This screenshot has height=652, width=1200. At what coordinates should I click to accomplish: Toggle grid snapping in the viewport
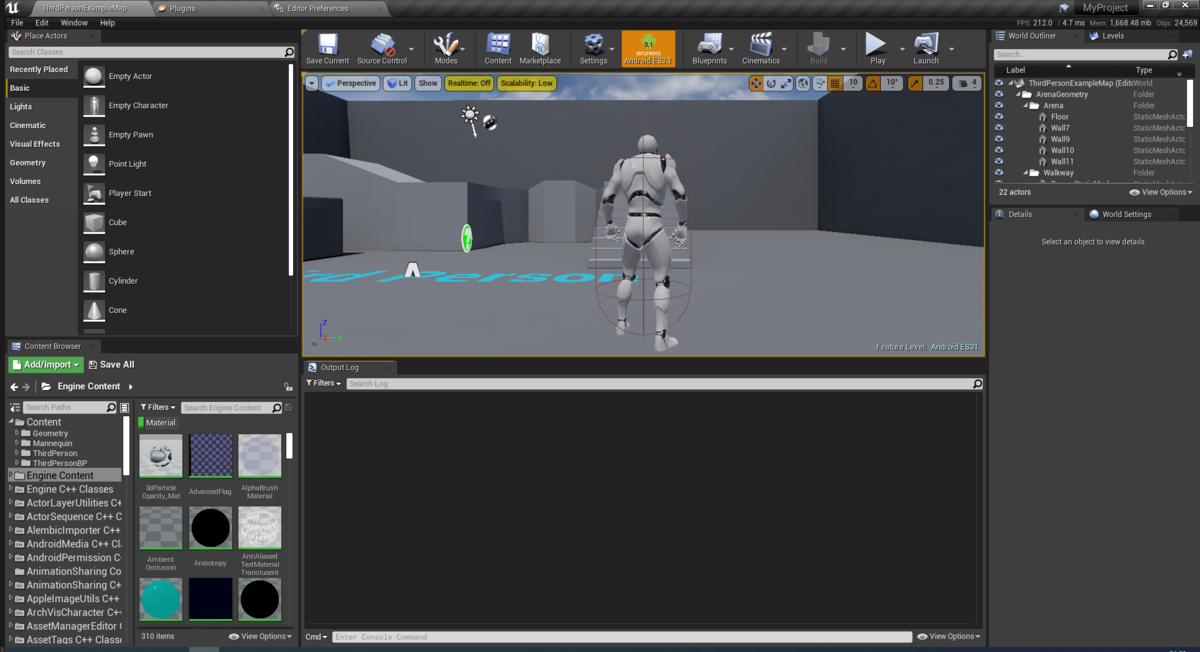tap(835, 84)
